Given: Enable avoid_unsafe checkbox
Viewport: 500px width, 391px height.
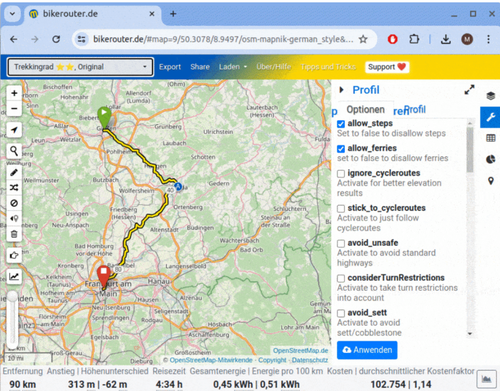Looking at the screenshot, I should click(341, 243).
